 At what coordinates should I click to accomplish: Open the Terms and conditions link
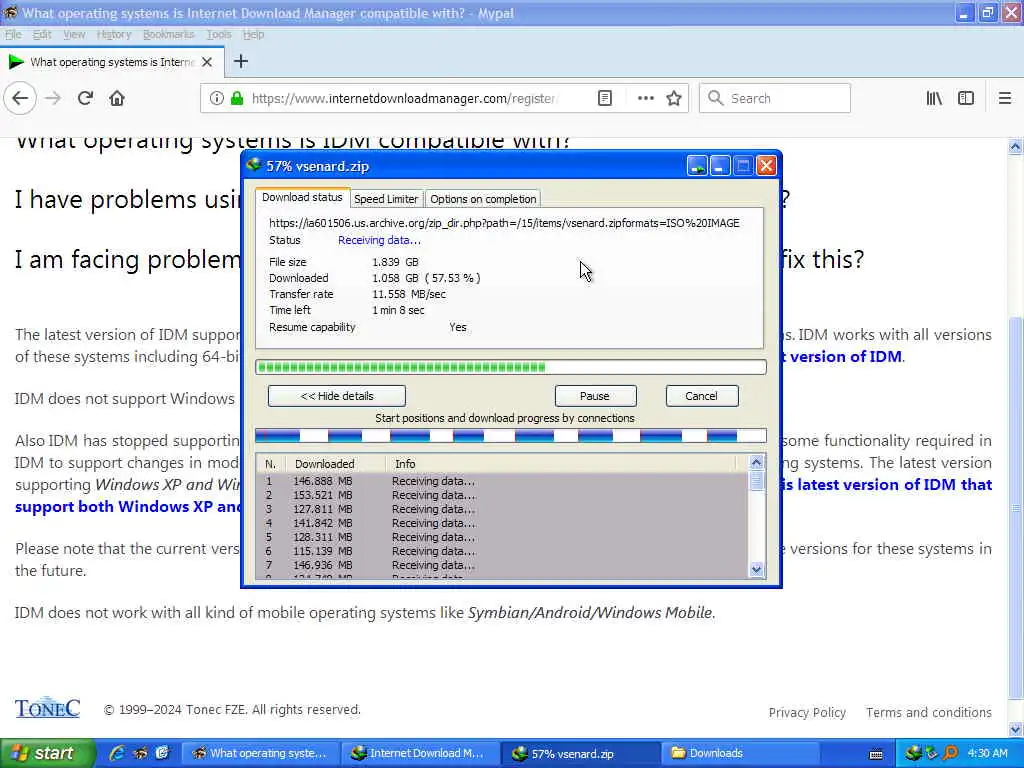pos(929,712)
